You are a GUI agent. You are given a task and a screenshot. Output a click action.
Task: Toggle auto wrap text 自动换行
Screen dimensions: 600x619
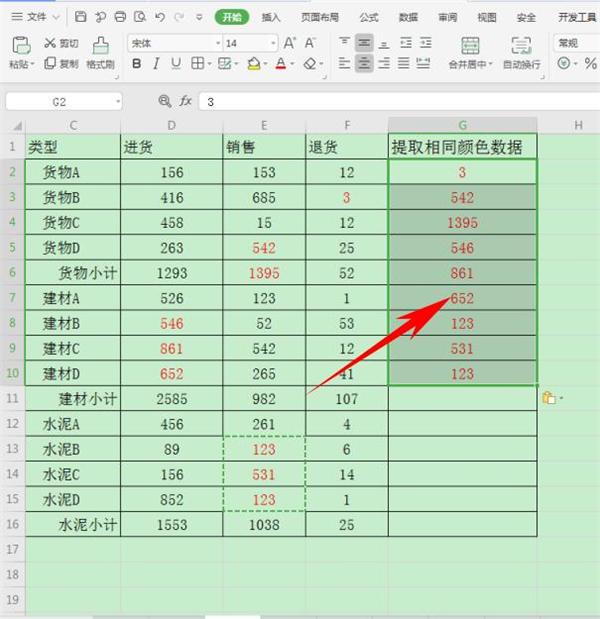click(521, 53)
